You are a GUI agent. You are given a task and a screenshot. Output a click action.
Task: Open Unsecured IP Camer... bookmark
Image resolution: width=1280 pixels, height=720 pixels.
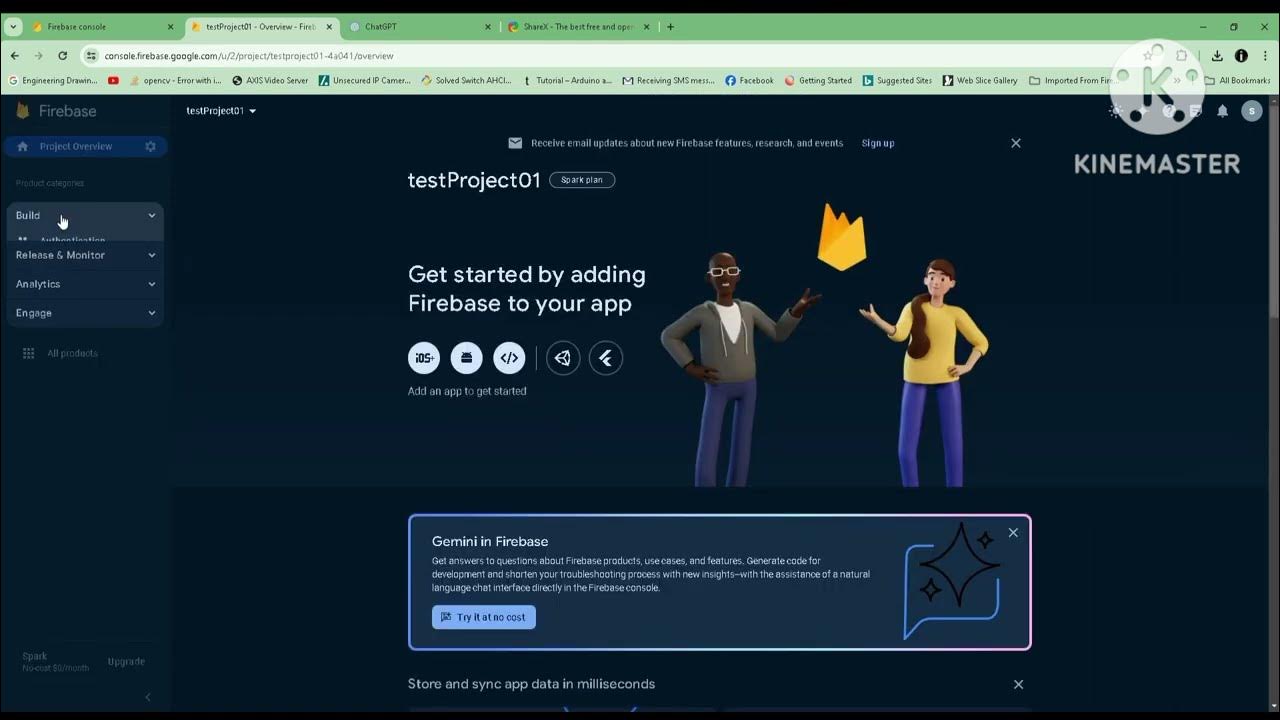click(365, 80)
